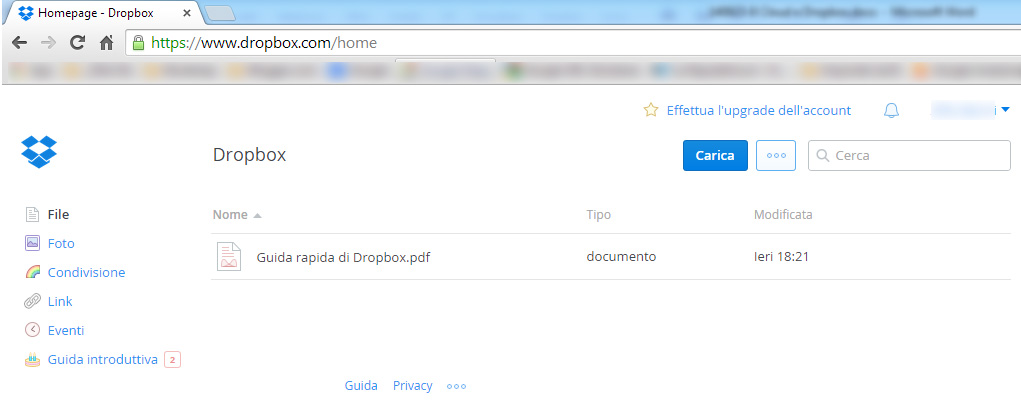Click the star icon beside the upgrade link
The width and height of the screenshot is (1021, 401).
point(650,110)
